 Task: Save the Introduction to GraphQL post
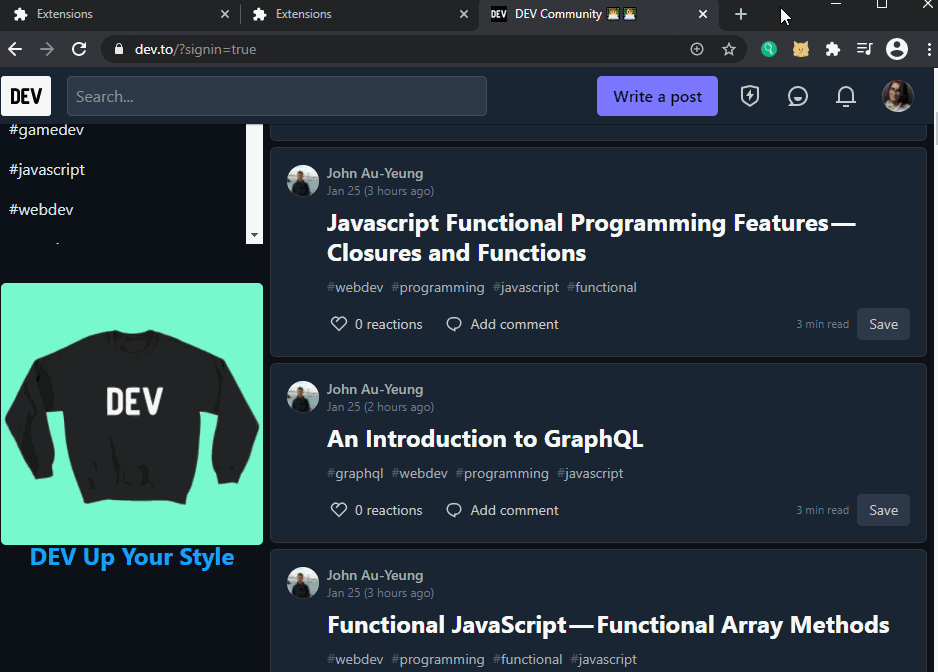pyautogui.click(x=883, y=510)
